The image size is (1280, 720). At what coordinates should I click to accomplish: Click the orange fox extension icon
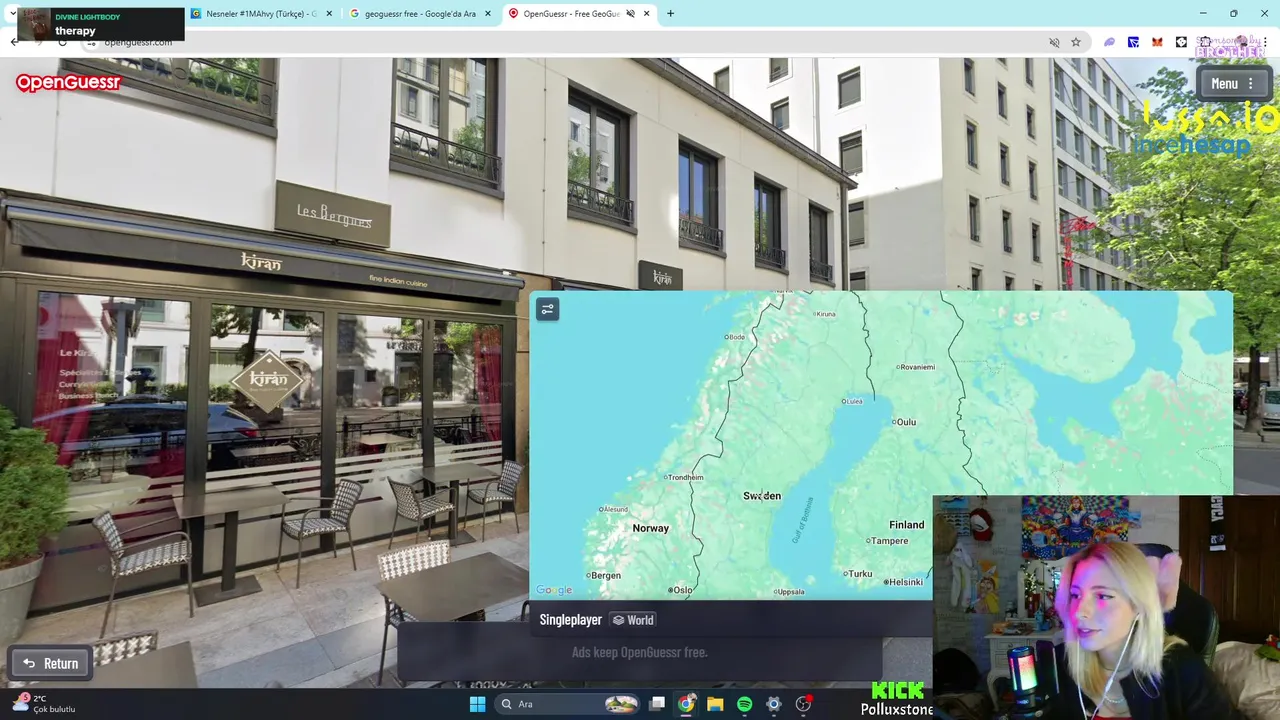1157,42
